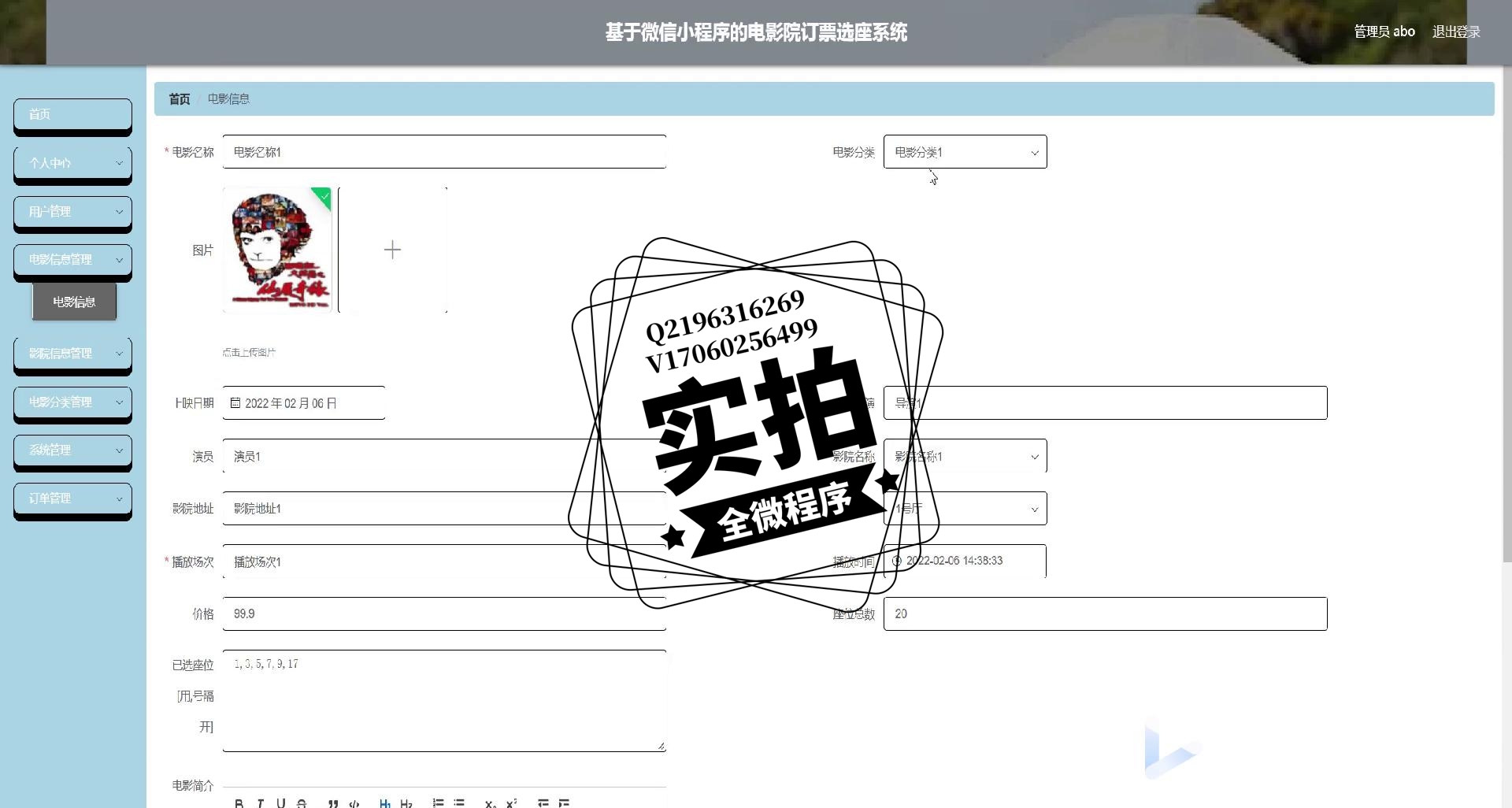This screenshot has height=808, width=1512.
Task: Apply bold in the 电影简介 editor
Action: click(x=239, y=803)
